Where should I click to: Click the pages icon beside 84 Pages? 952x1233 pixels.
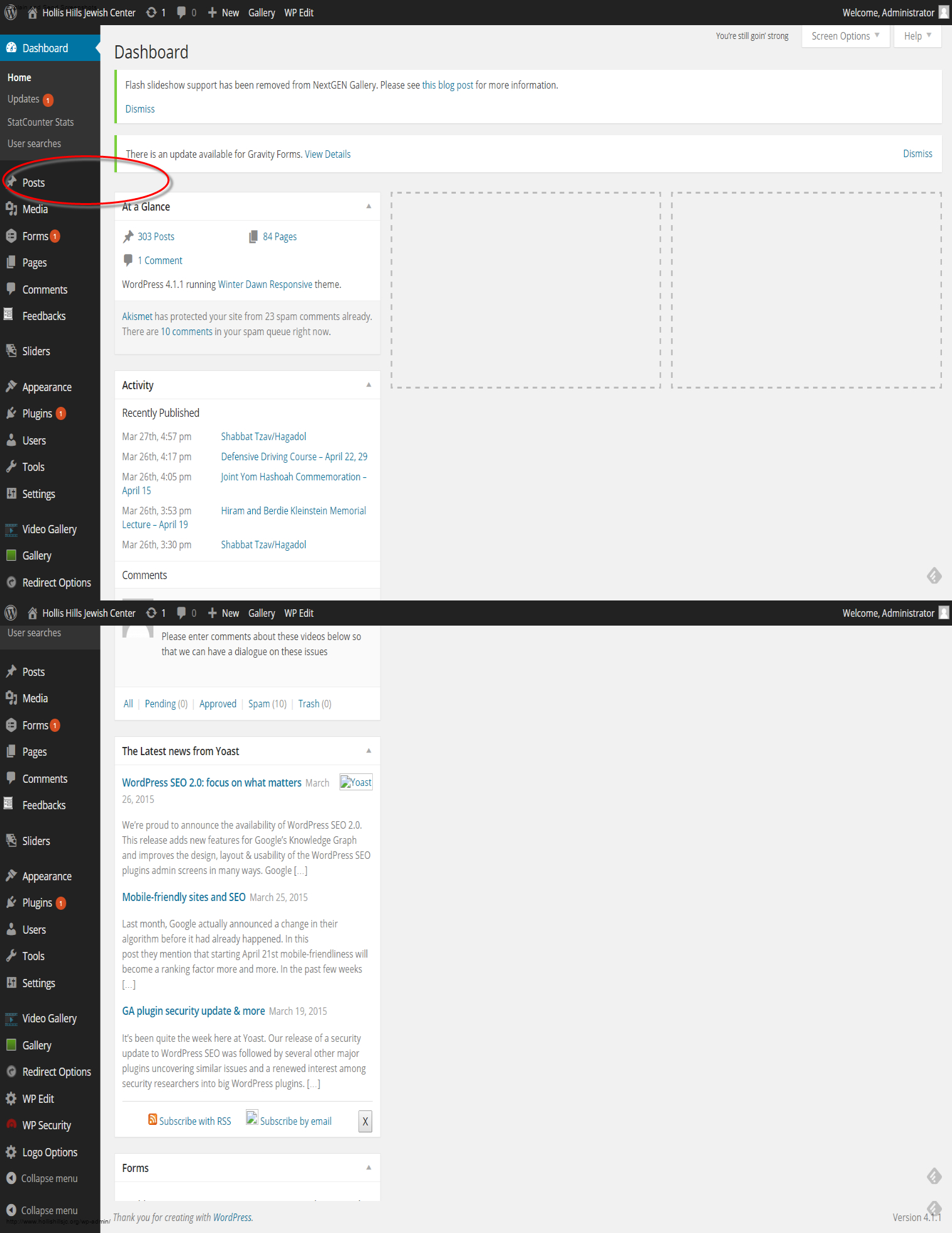(x=253, y=236)
